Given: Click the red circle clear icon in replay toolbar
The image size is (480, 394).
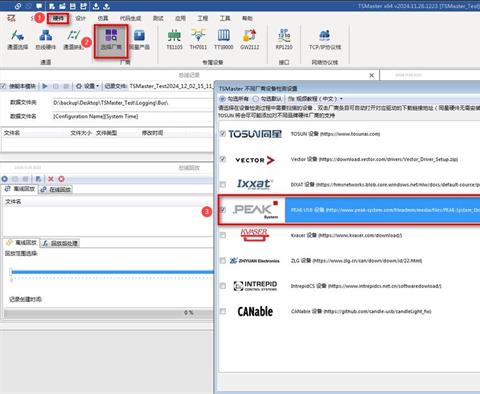Looking at the screenshot, I should coord(61,179).
